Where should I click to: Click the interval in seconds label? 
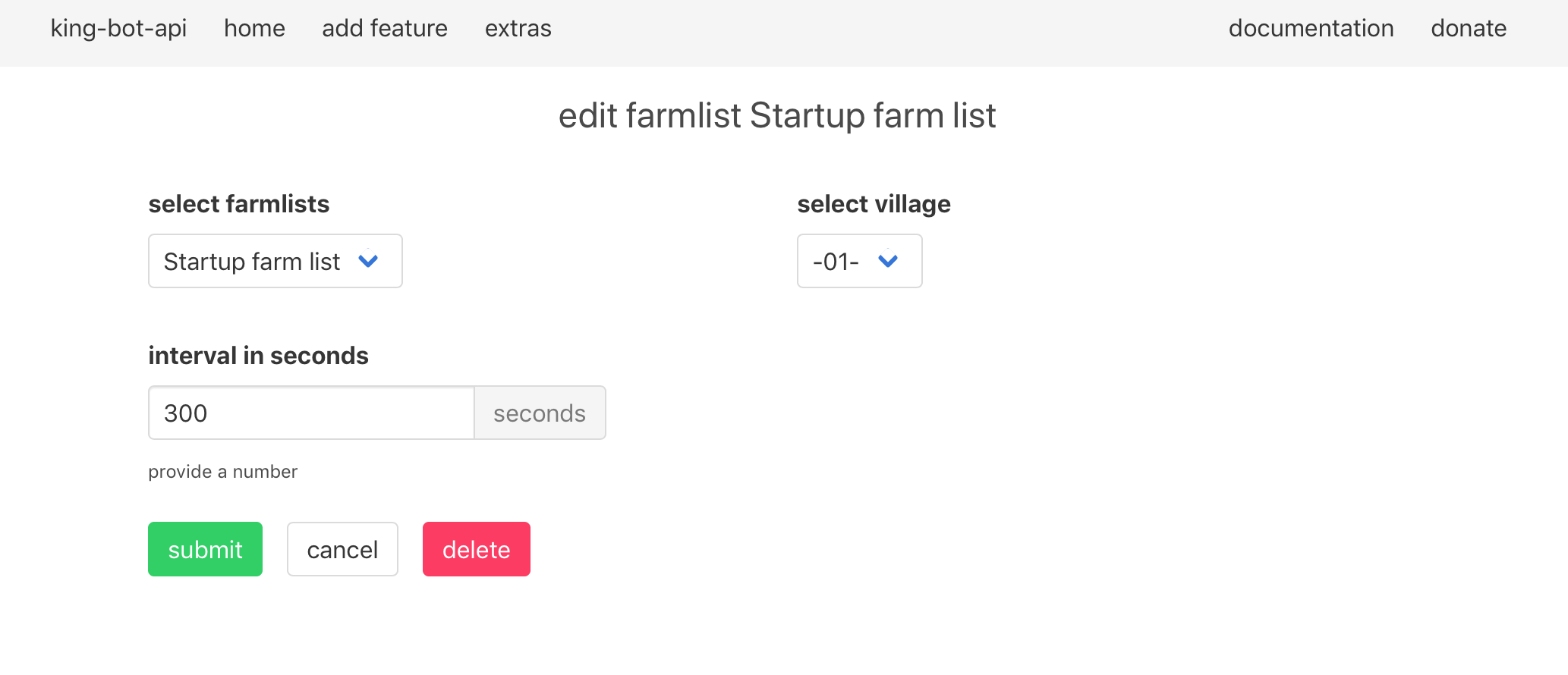(258, 356)
